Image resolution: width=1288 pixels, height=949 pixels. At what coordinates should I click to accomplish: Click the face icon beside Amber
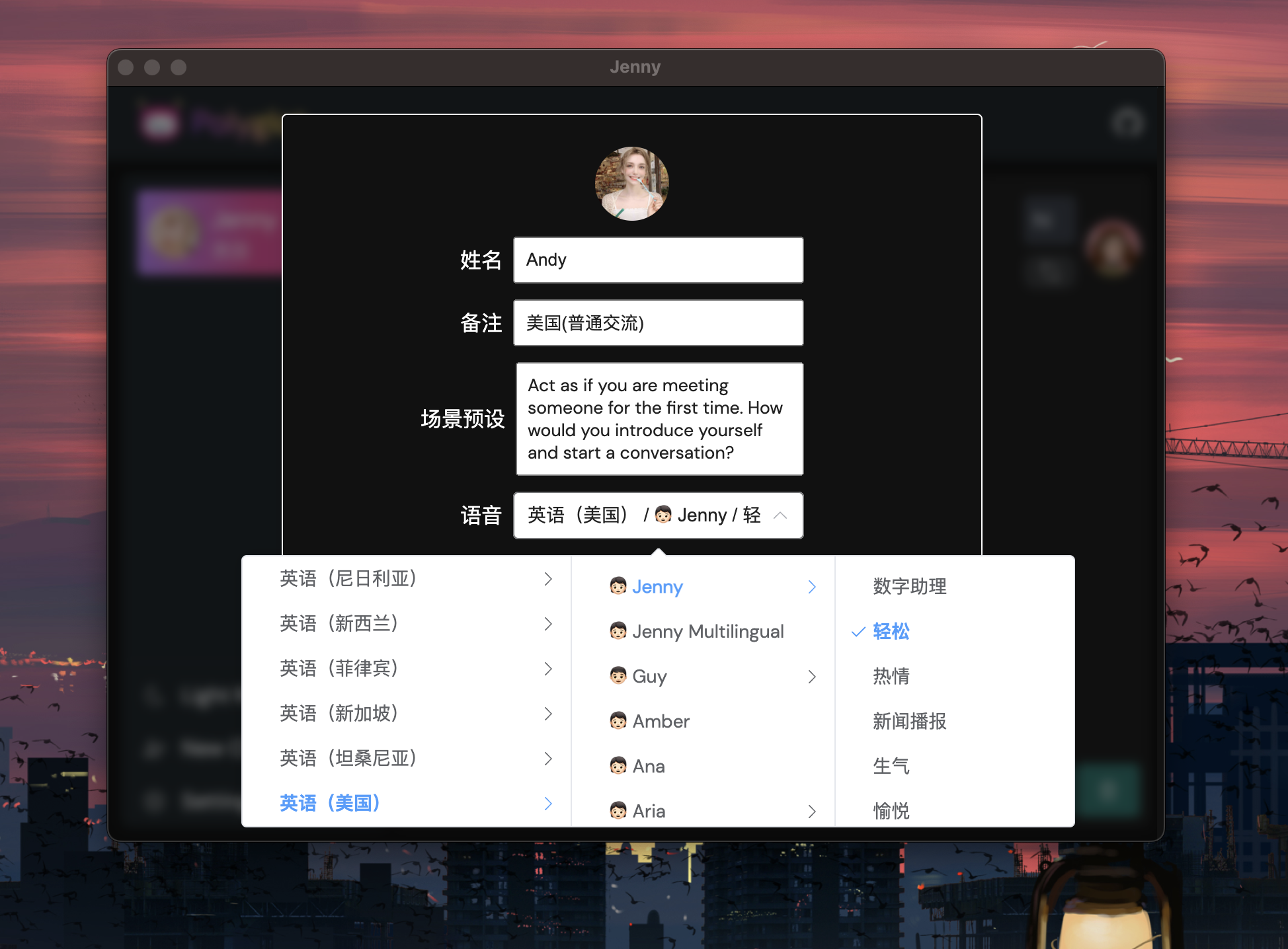(x=618, y=721)
